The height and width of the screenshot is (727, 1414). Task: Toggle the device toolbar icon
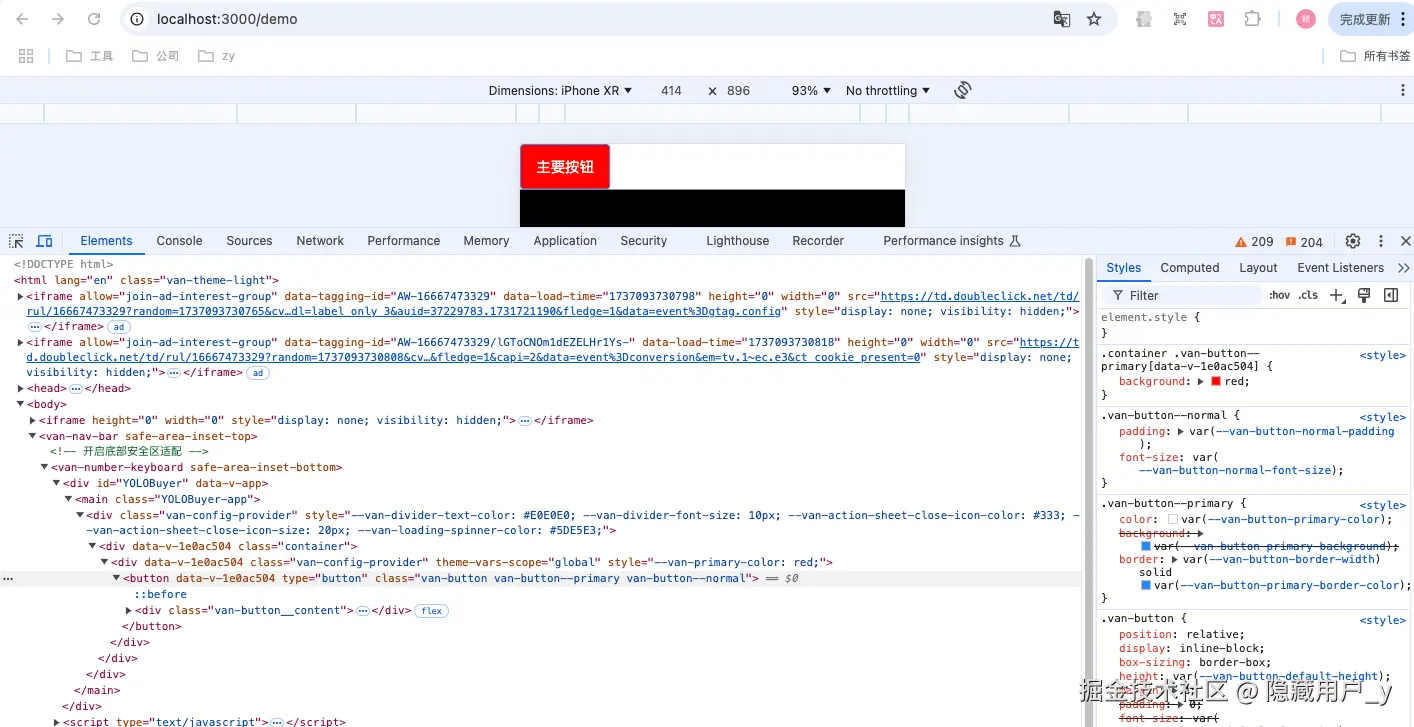coord(44,241)
